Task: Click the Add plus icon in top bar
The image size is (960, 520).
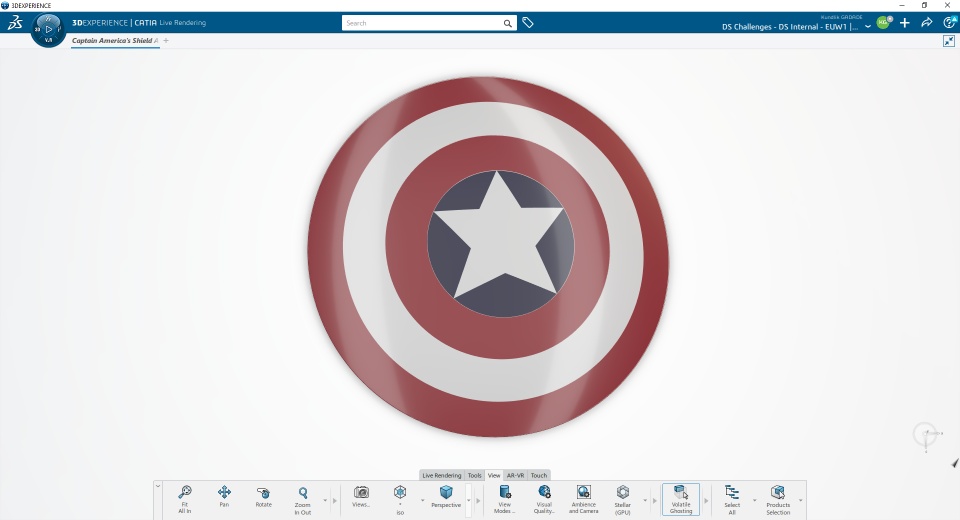Action: pos(905,23)
